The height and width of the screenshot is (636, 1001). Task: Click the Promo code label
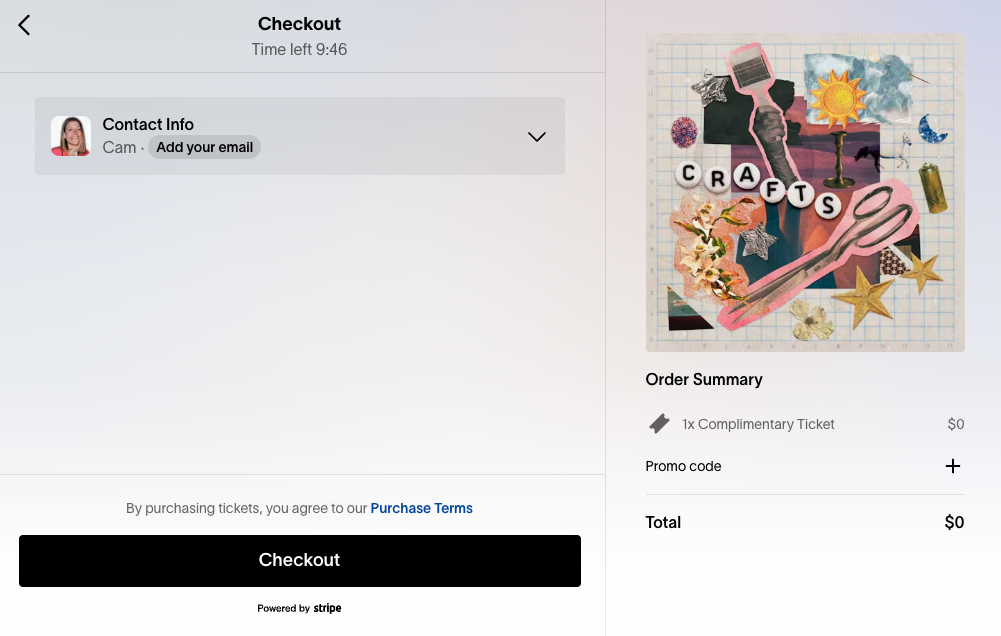[683, 466]
